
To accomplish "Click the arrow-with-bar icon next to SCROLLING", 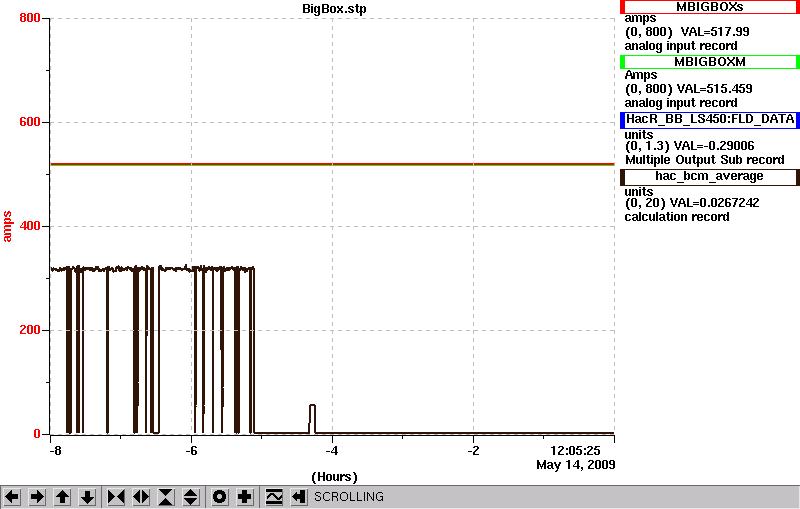I will [299, 496].
